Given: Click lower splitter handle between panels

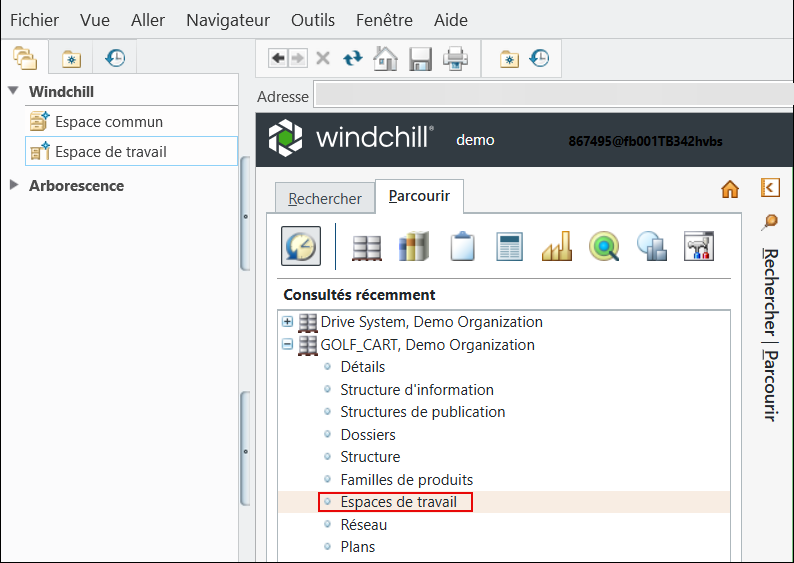Looking at the screenshot, I should [245, 449].
